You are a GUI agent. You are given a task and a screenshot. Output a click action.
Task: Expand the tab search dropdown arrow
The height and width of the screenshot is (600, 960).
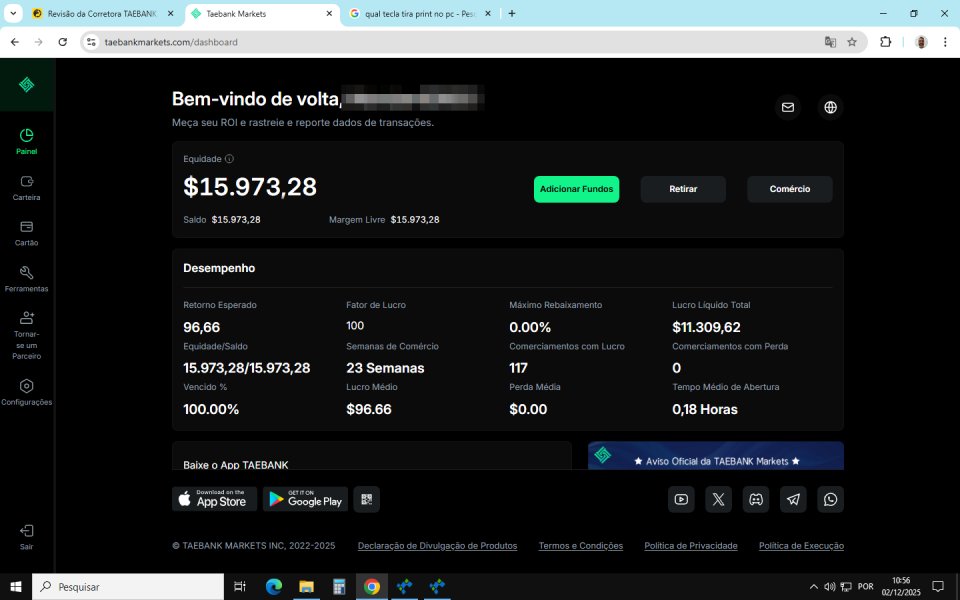pyautogui.click(x=13, y=13)
